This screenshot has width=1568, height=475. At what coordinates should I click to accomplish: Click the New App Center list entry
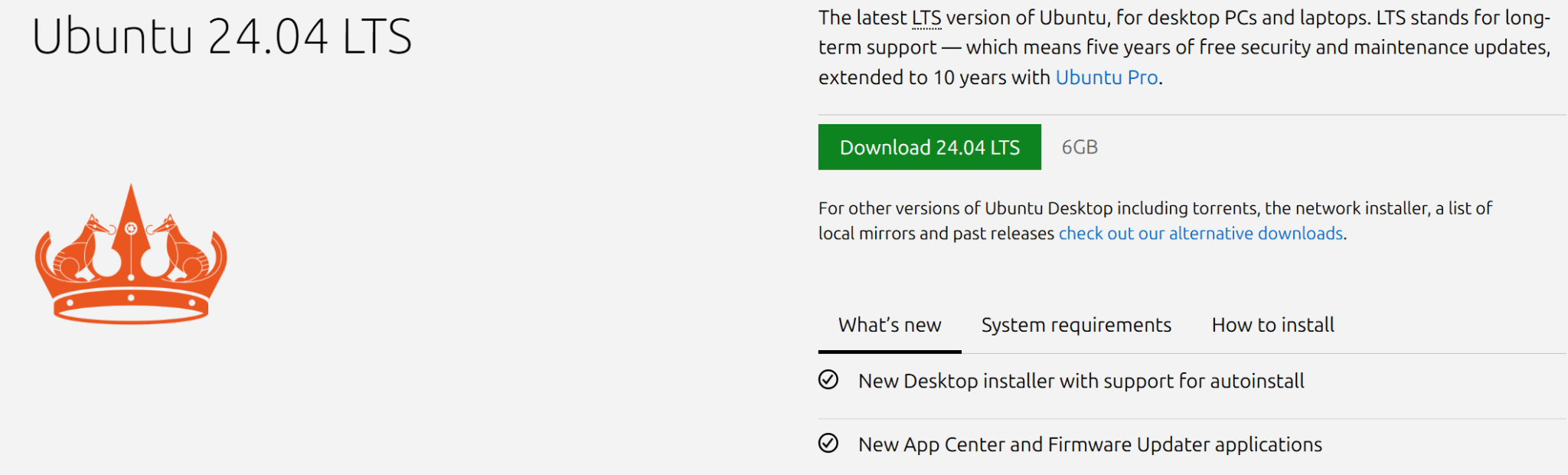(x=1089, y=444)
